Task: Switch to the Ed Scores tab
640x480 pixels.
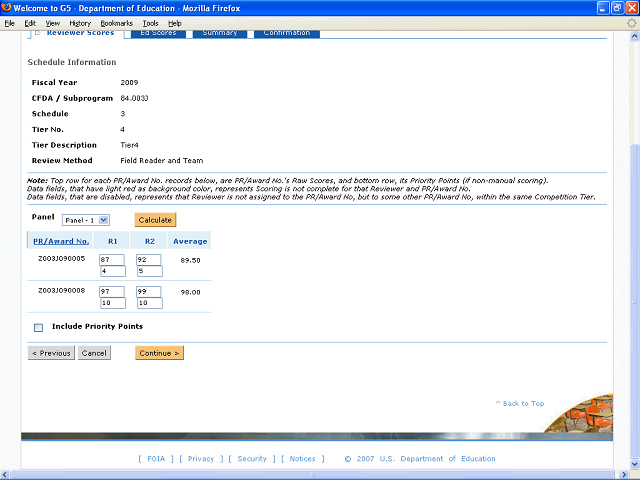Action: click(x=158, y=33)
